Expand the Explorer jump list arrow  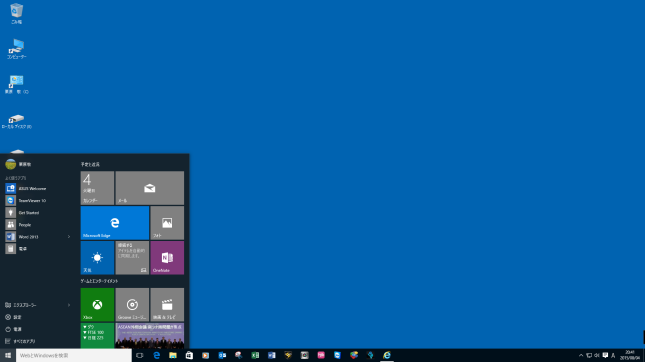(x=69, y=305)
